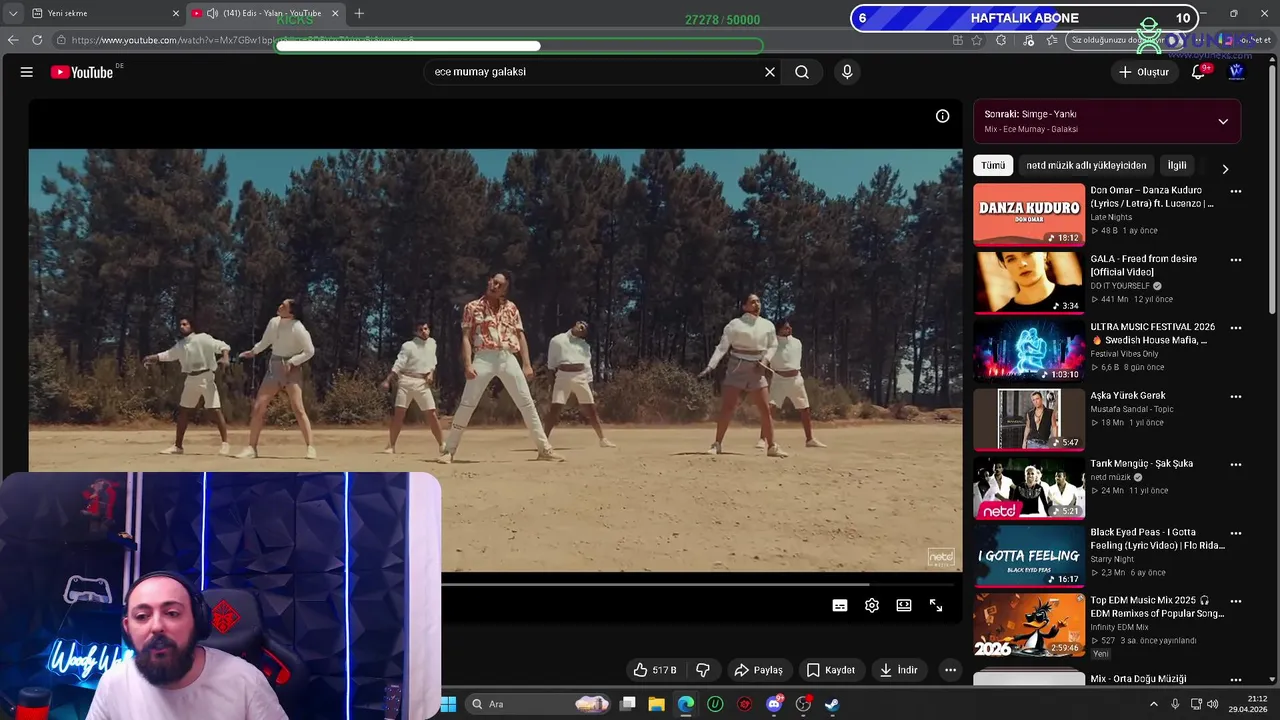Open the Danza Kuduro thumbnail
1280x720 pixels.
[x=1029, y=214]
